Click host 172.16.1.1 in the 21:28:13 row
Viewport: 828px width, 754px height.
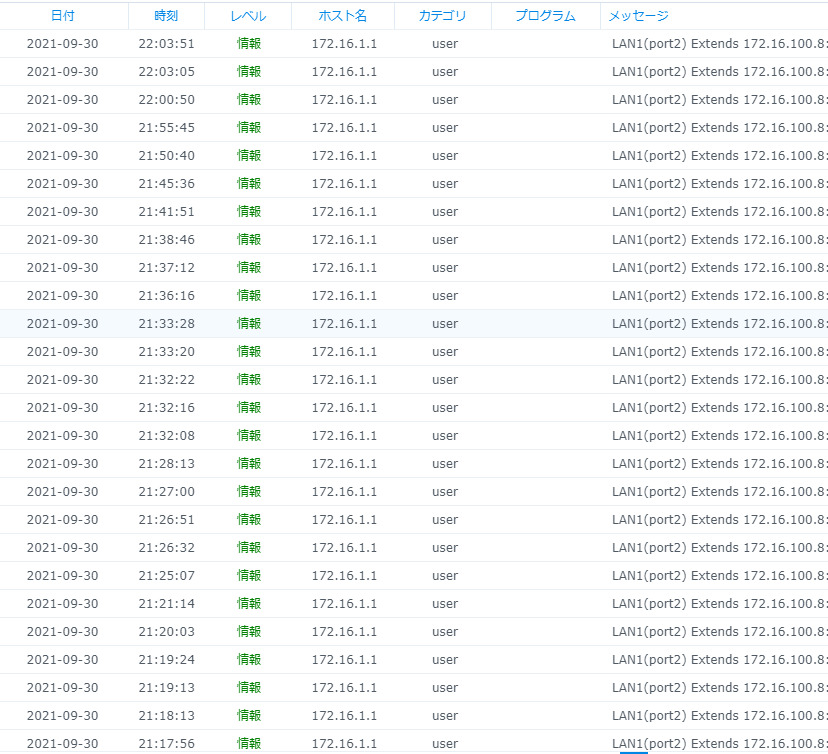344,464
